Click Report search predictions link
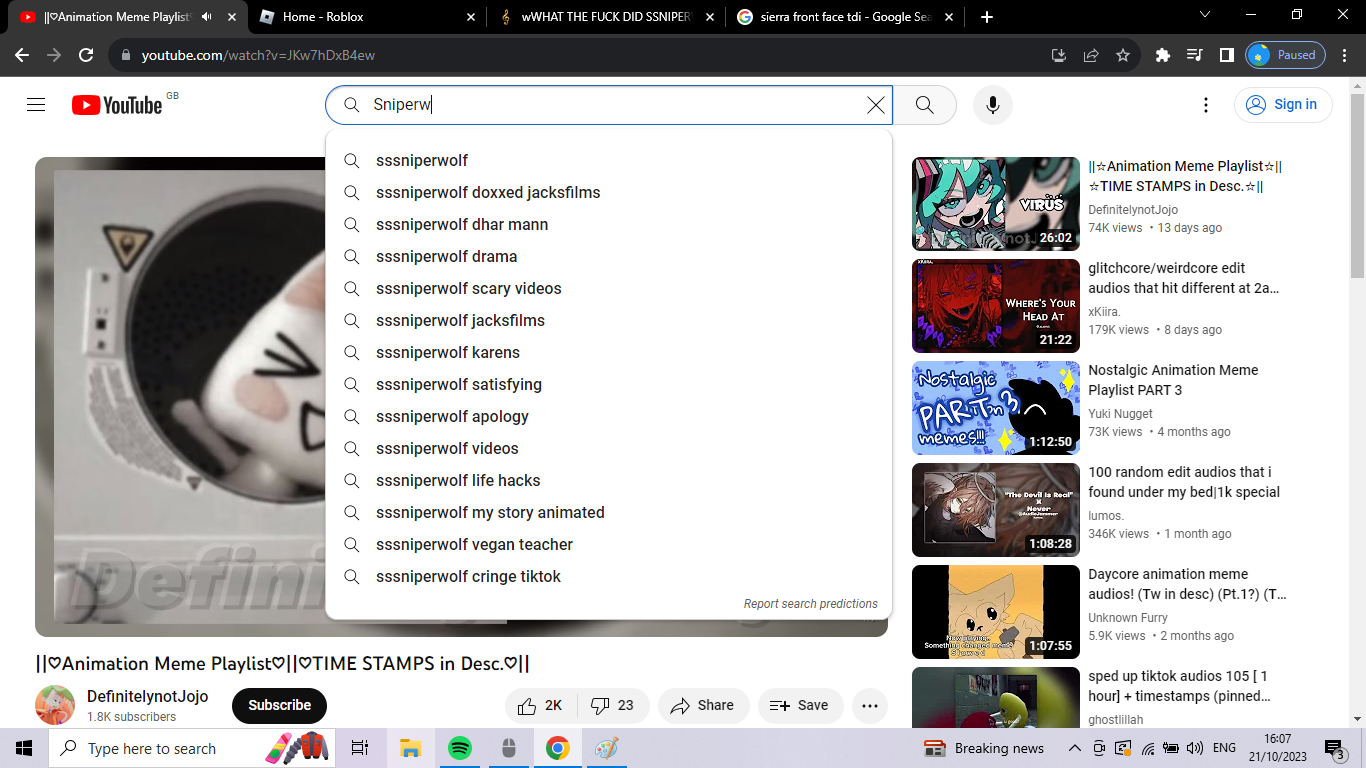The height and width of the screenshot is (768, 1366). [x=810, y=604]
